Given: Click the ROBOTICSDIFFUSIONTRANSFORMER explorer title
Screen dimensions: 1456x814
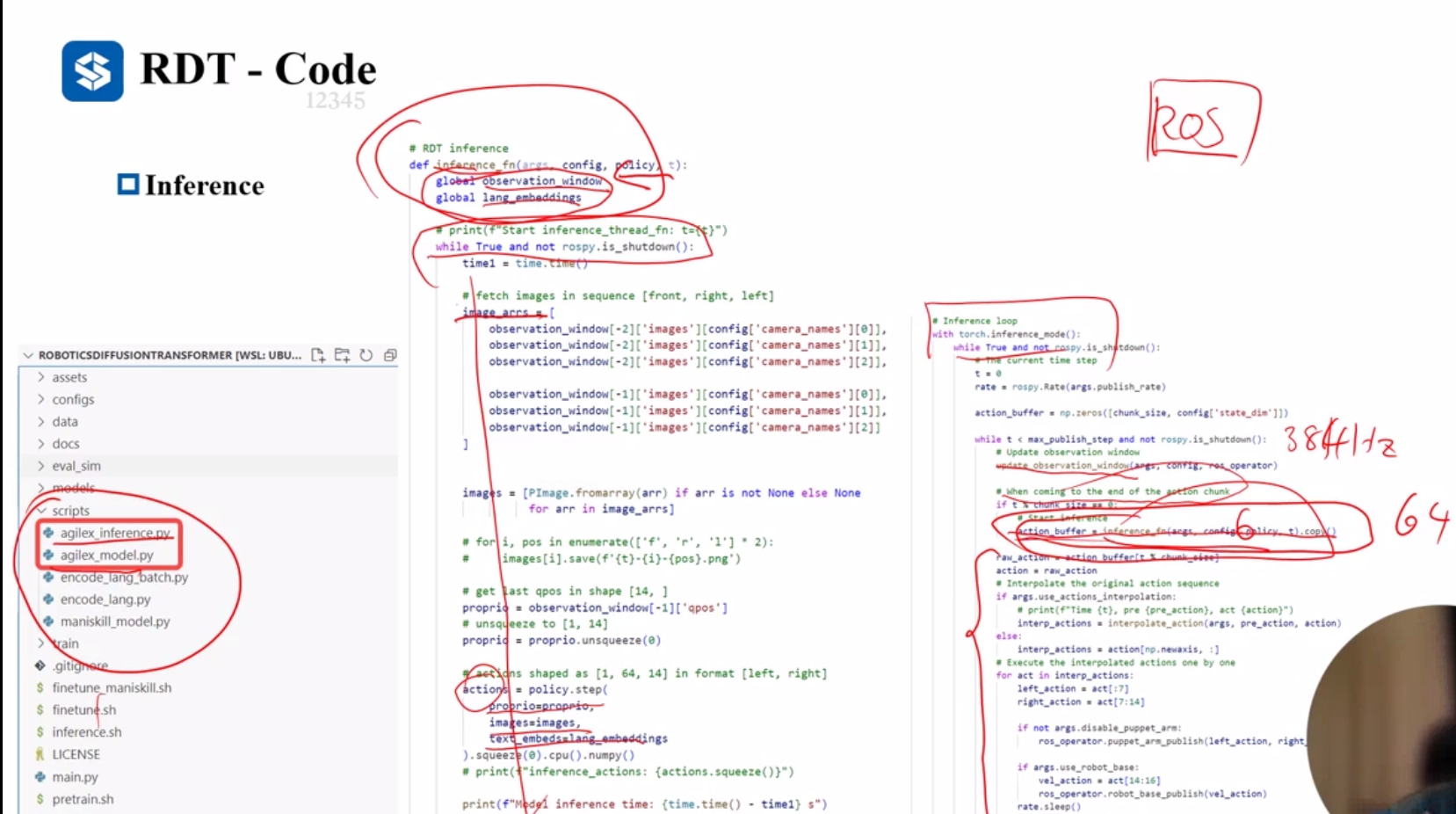Looking at the screenshot, I should (170, 355).
